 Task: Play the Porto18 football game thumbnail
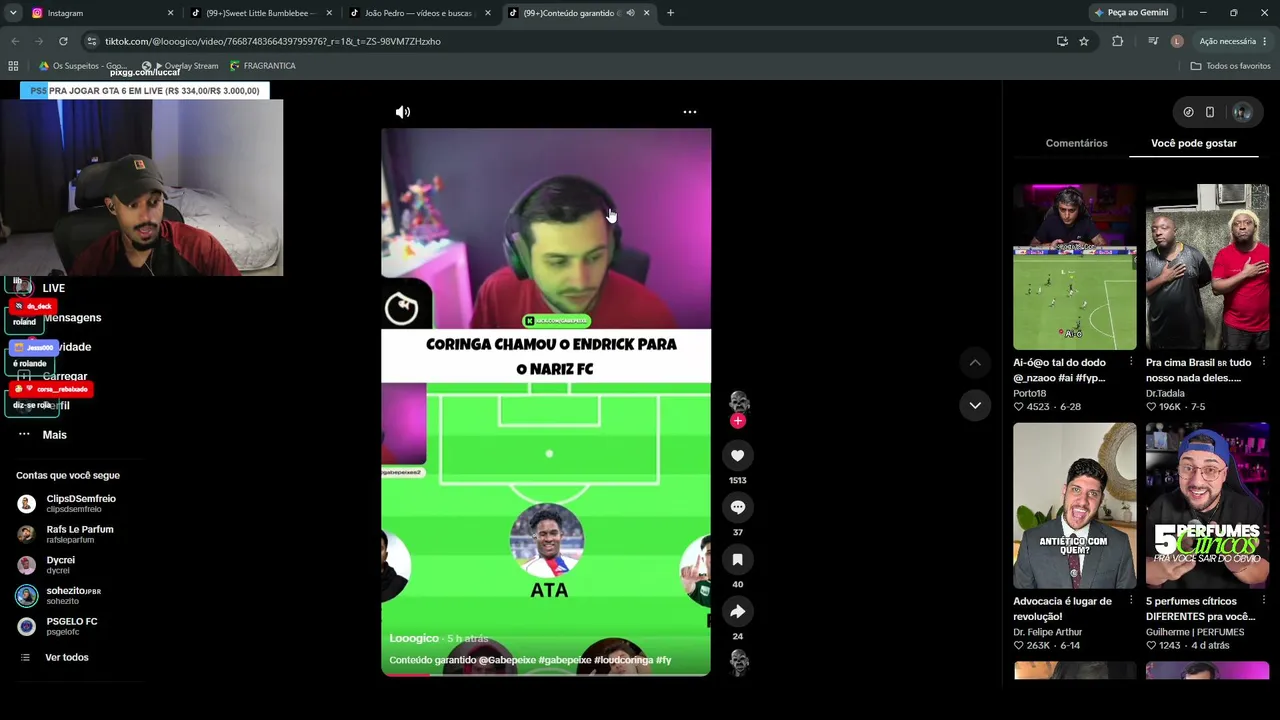coord(1075,267)
